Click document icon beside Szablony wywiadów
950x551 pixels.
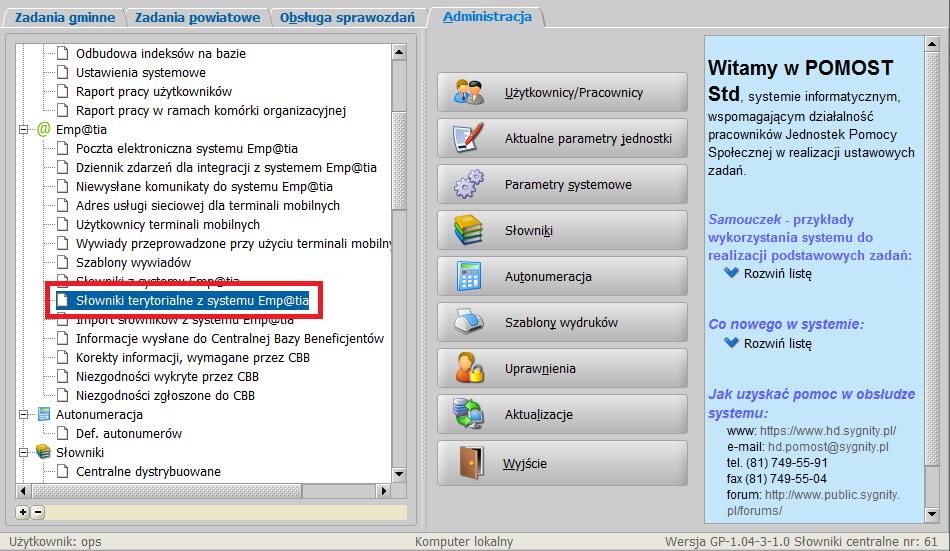click(62, 262)
